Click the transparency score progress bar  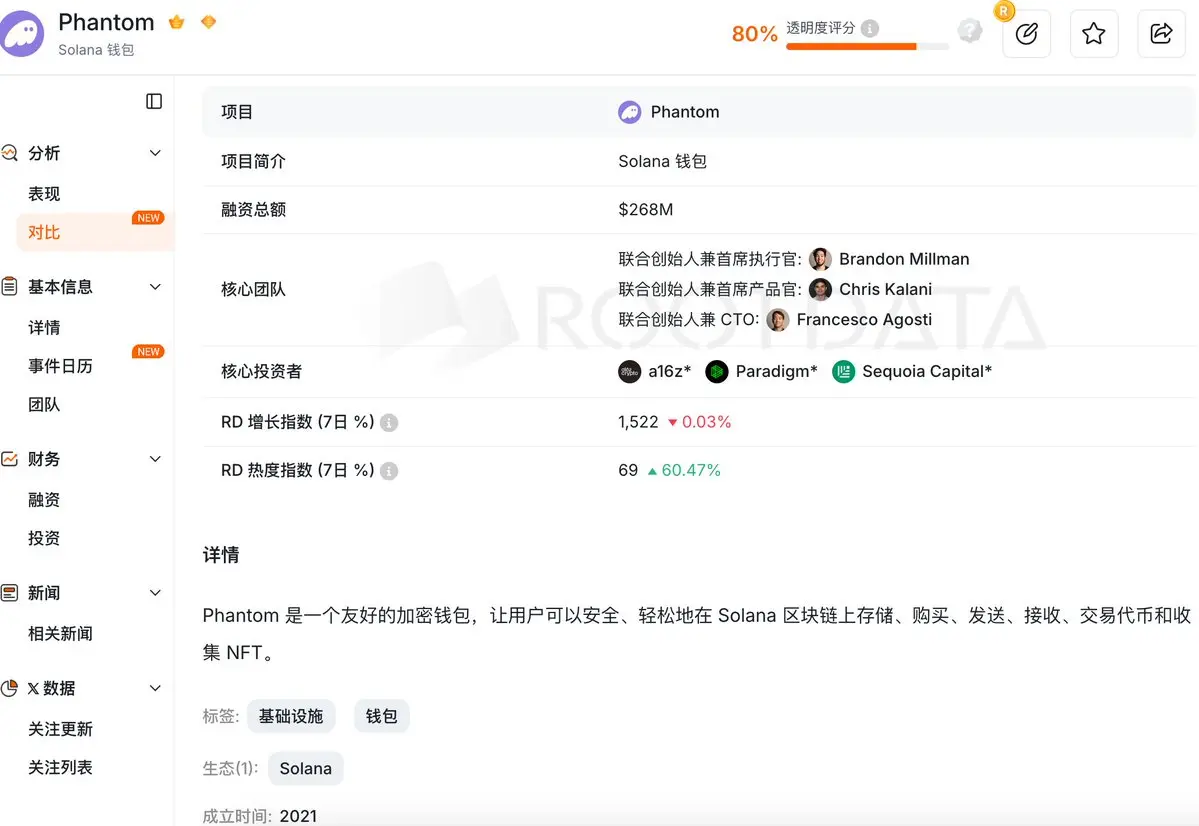[x=867, y=47]
